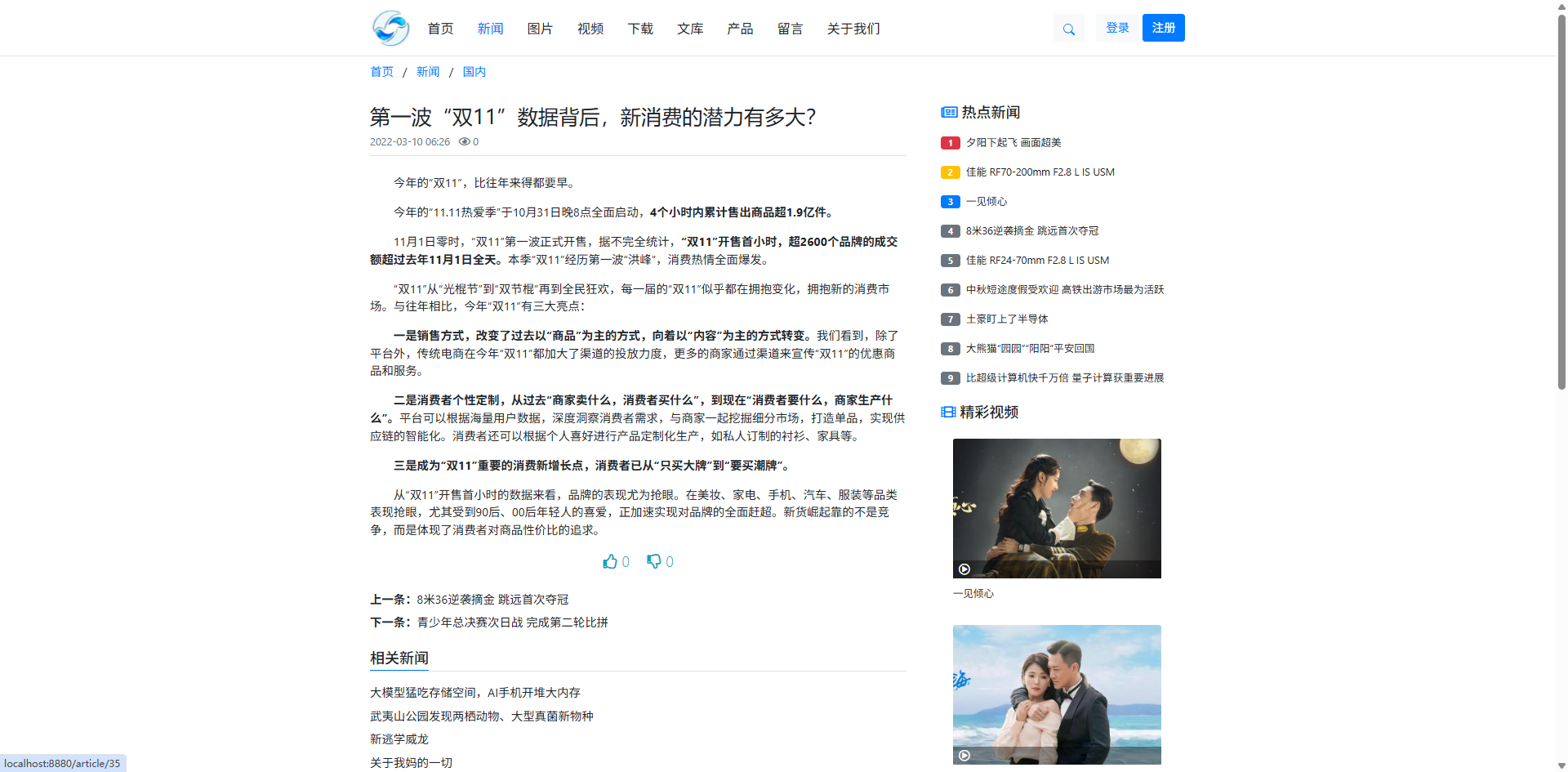Screen dimensions: 1568x772
Task: Like the article with thumbs-up icon
Action: 610,561
